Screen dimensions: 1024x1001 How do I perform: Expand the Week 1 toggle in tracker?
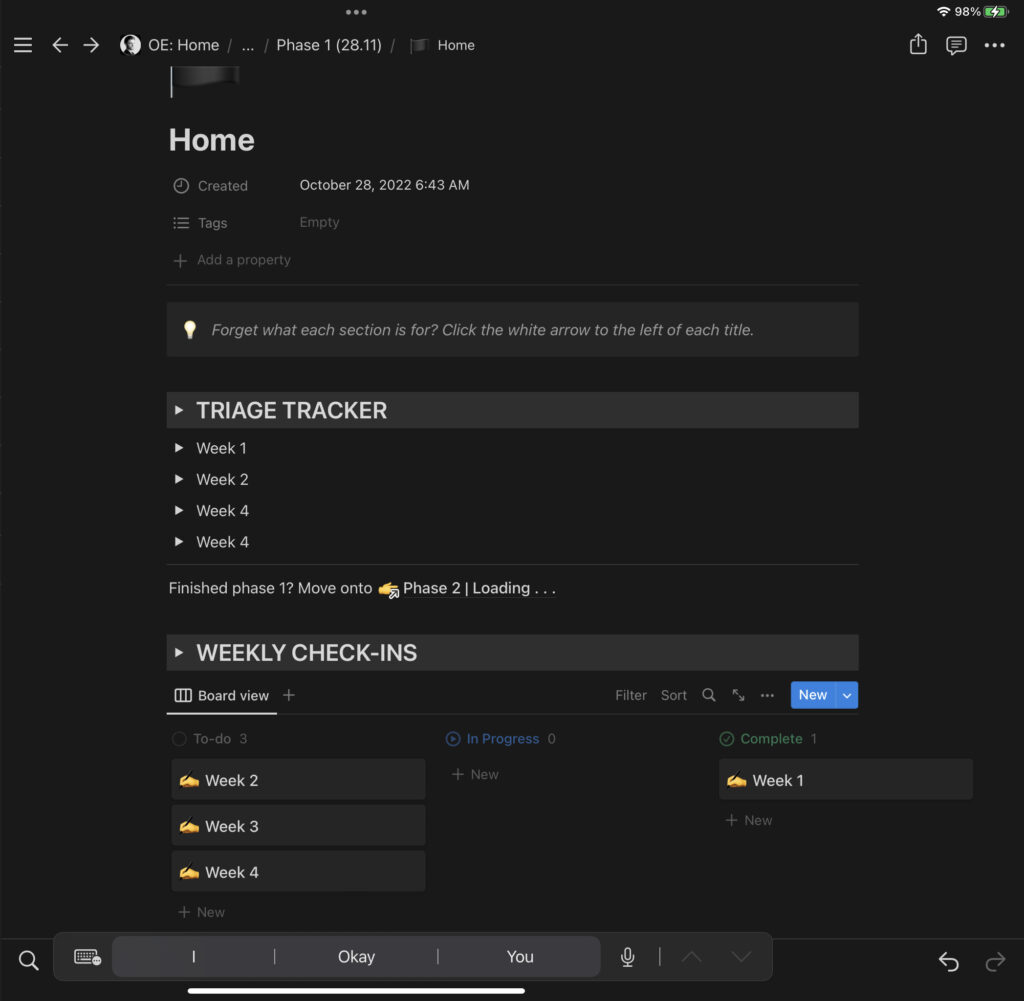[179, 448]
